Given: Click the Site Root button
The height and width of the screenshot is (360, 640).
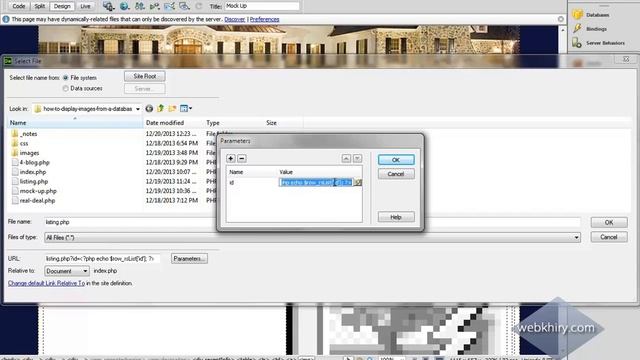Looking at the screenshot, I should [144, 76].
